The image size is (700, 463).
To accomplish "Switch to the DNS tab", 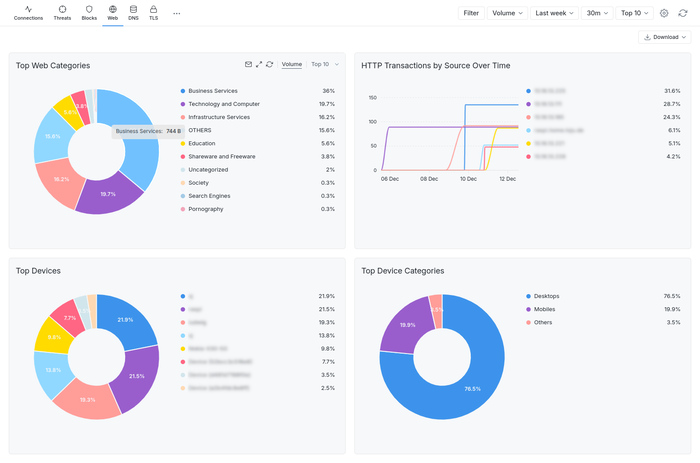I will (133, 13).
